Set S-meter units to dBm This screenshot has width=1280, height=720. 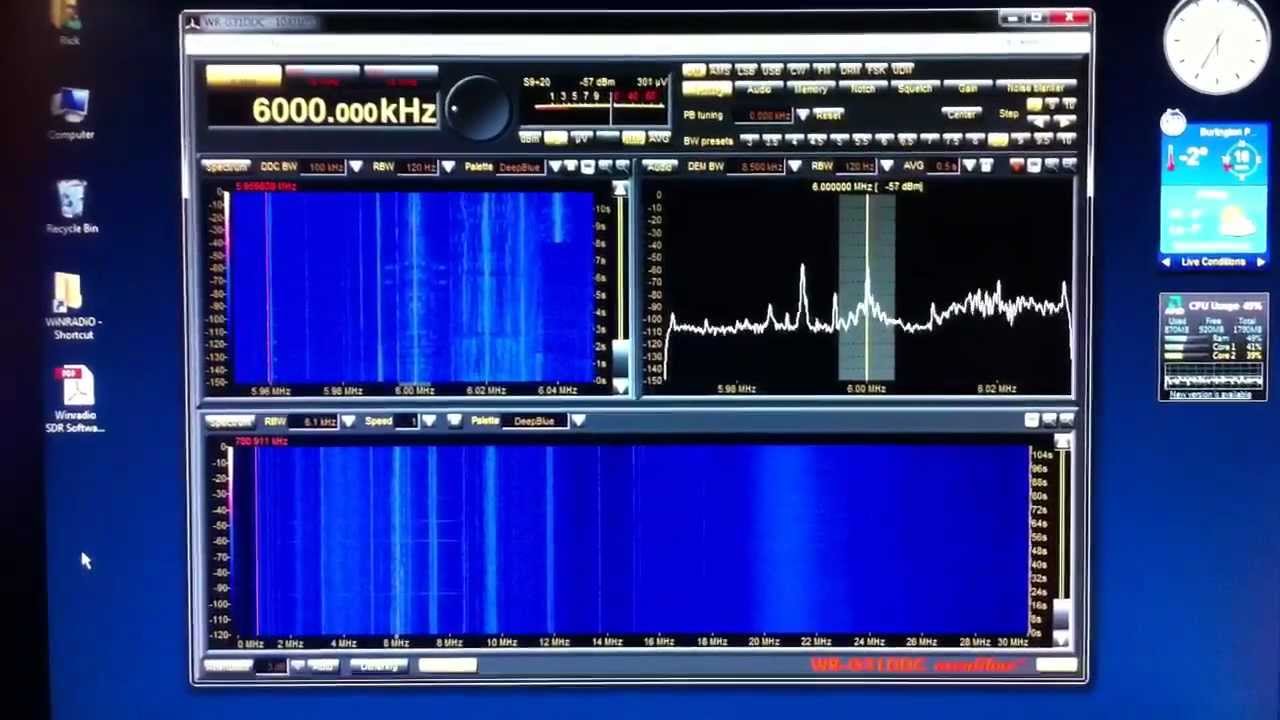pyautogui.click(x=530, y=138)
